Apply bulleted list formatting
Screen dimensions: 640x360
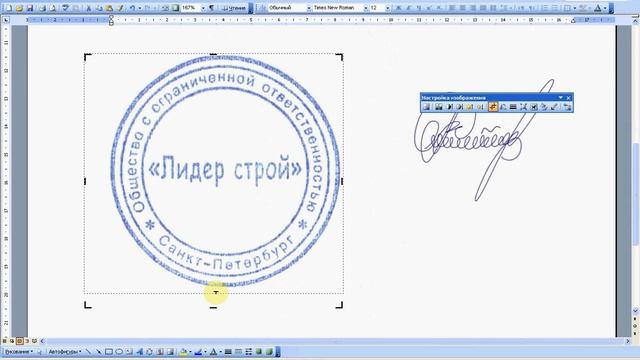coord(555,8)
